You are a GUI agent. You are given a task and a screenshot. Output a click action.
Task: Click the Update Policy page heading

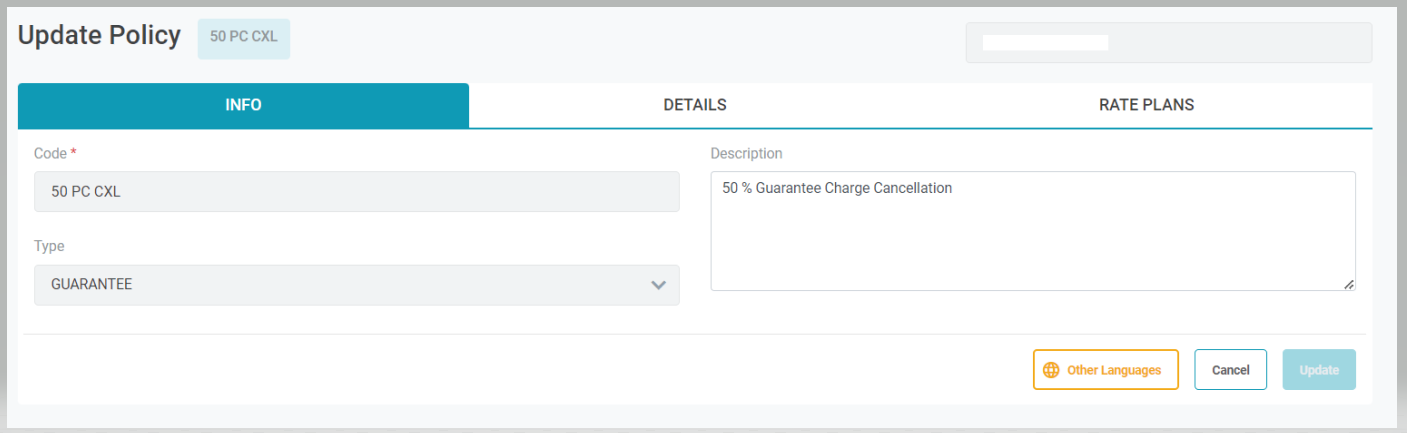pyautogui.click(x=100, y=36)
